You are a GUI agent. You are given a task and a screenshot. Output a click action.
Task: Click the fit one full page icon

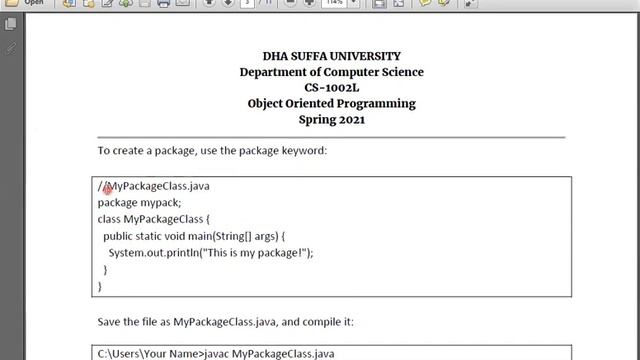point(399,3)
